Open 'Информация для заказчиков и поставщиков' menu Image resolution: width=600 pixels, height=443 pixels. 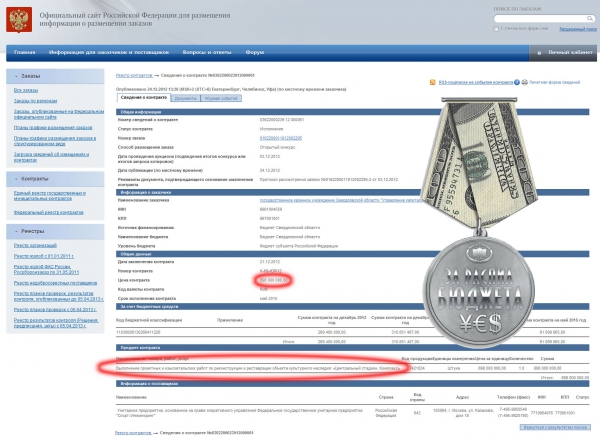(x=109, y=52)
